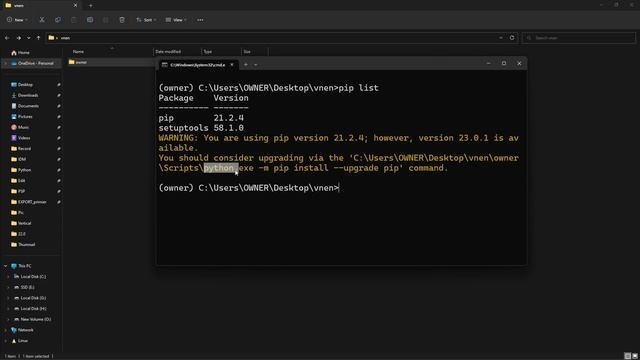Switch to large icons view in status bar
The height and width of the screenshot is (360, 640).
click(635, 356)
